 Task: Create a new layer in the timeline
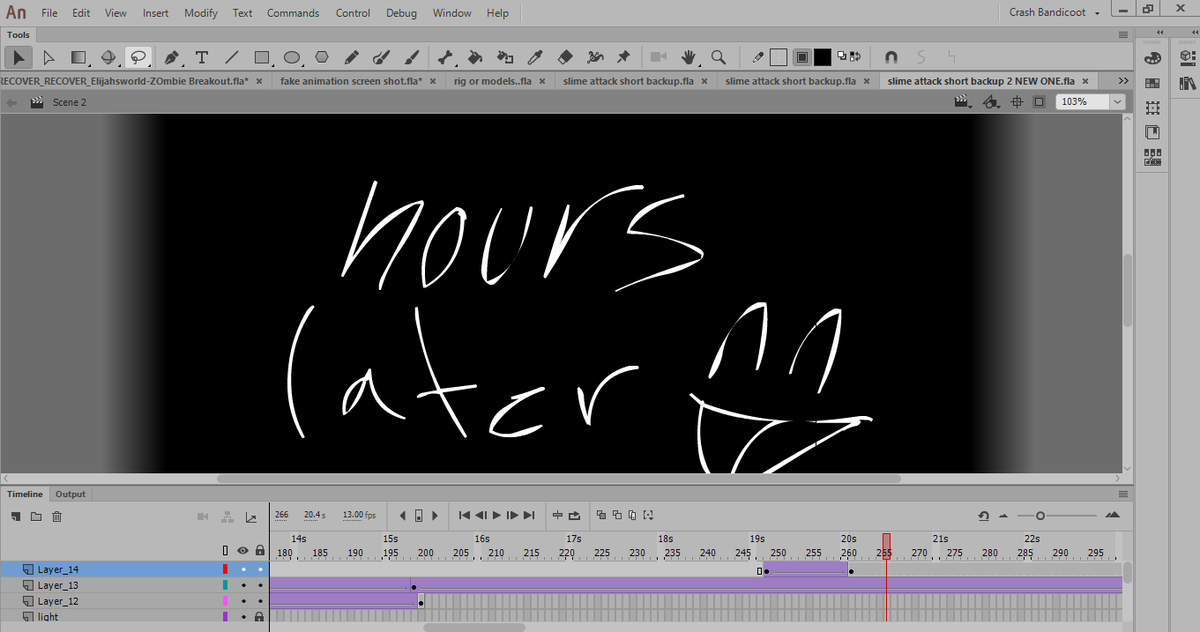(14, 516)
